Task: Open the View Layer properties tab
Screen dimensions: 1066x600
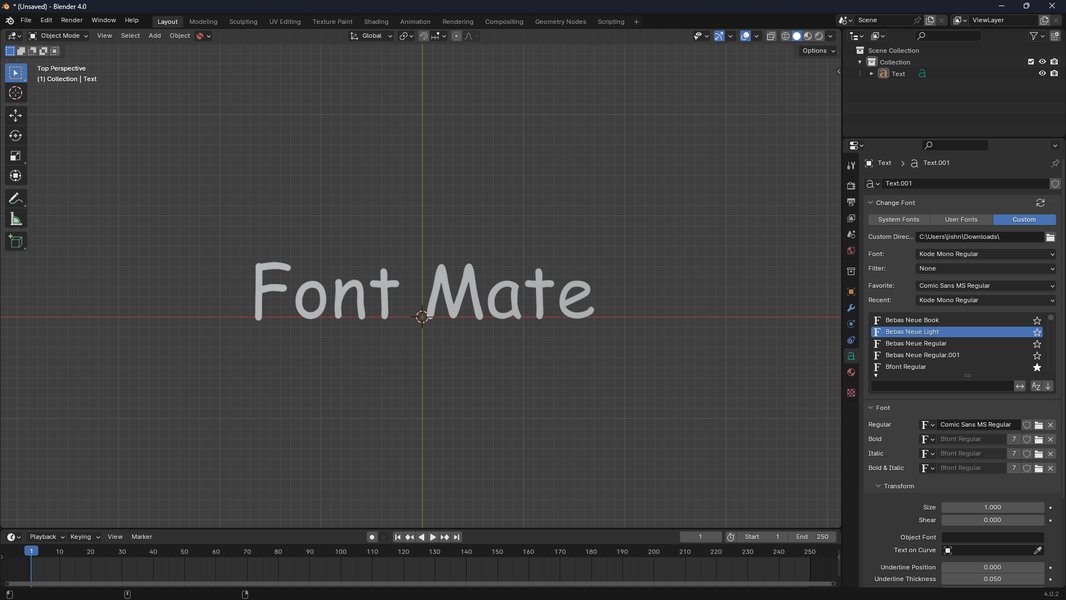Action: point(851,218)
